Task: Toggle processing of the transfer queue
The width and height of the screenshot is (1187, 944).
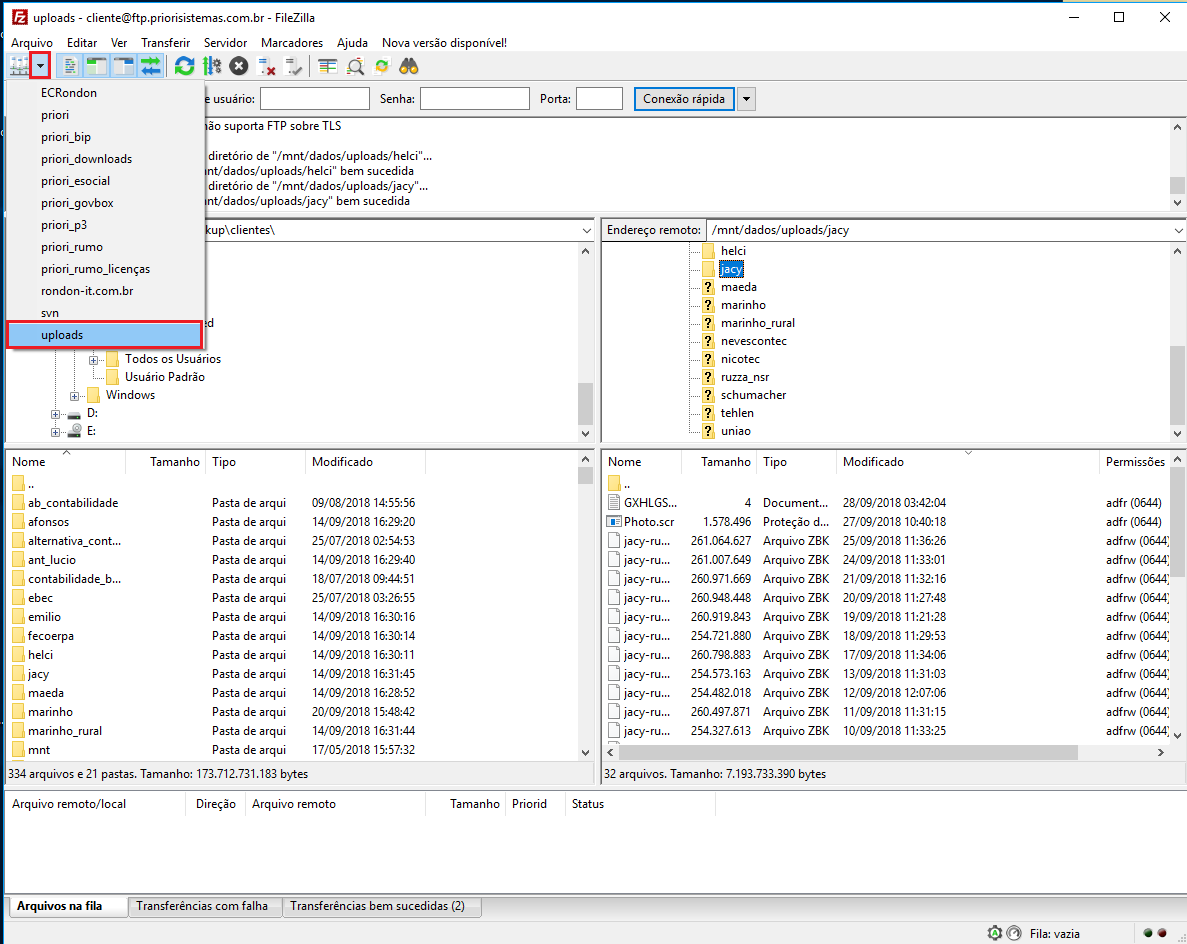Action: coord(212,67)
